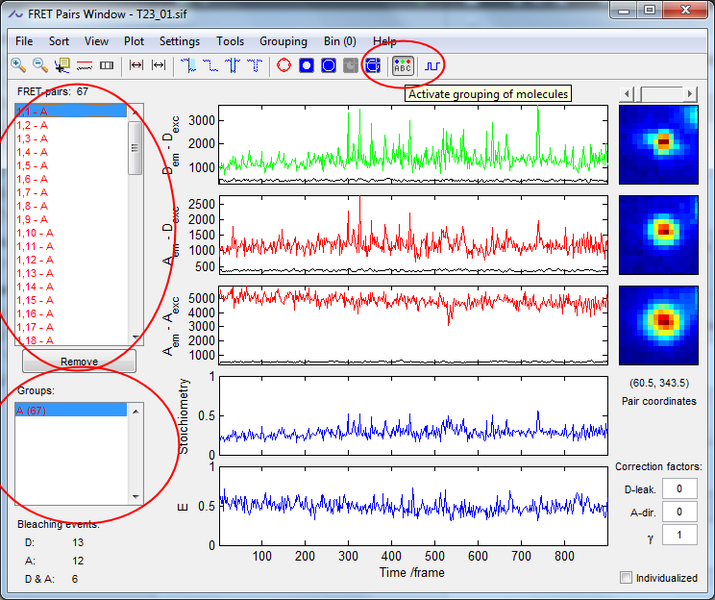Click the zoom out magnifier icon
The height and width of the screenshot is (600, 715).
pos(40,66)
